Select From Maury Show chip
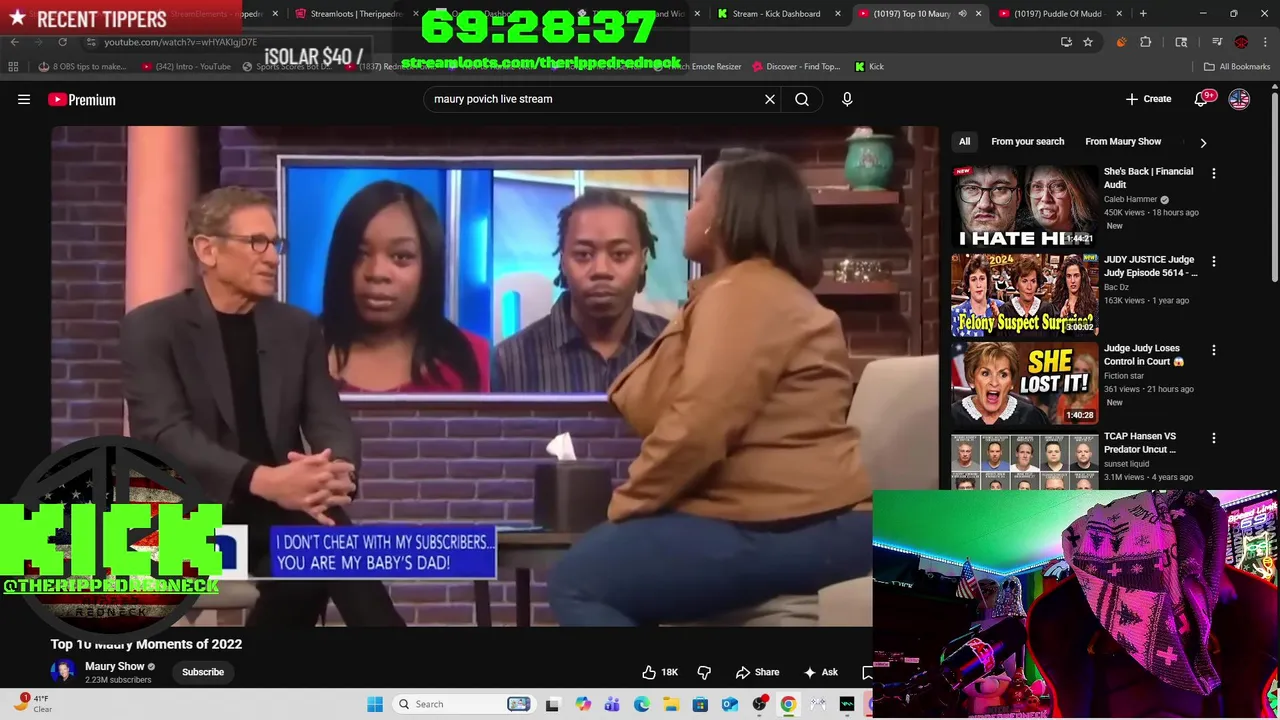This screenshot has height=720, width=1280. coord(1123,141)
